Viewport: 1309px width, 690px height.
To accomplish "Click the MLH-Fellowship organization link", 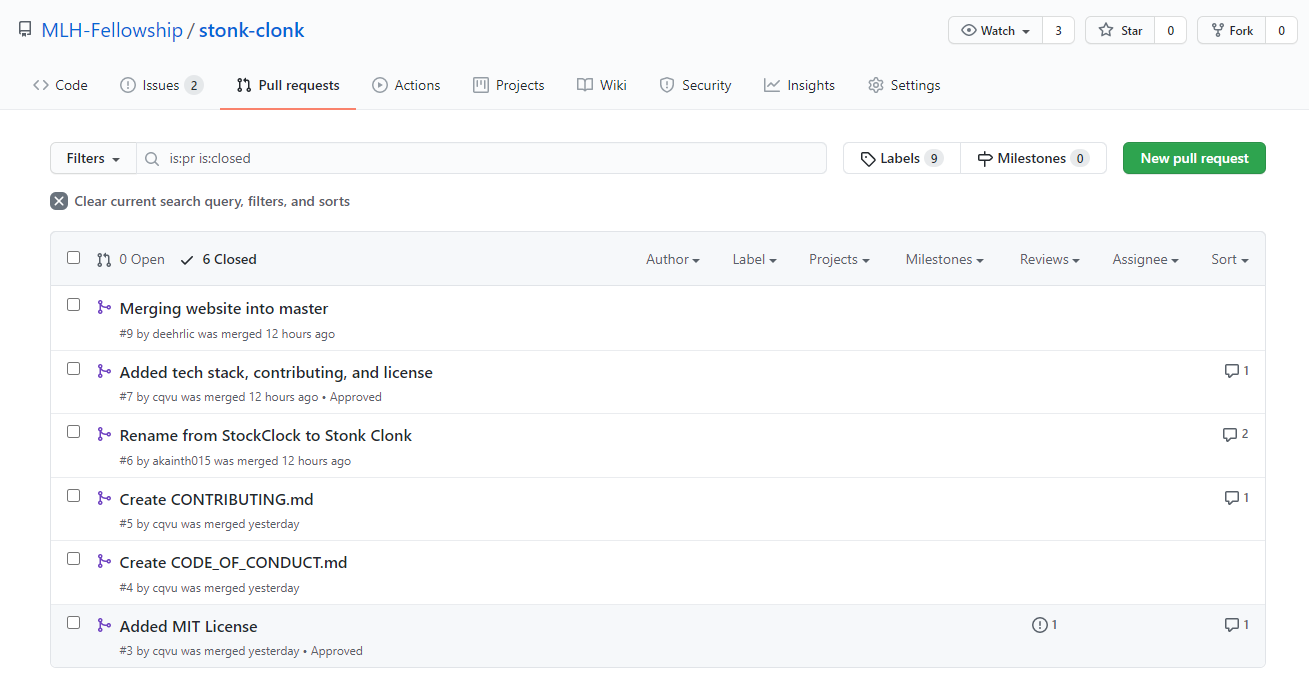I will 112,30.
